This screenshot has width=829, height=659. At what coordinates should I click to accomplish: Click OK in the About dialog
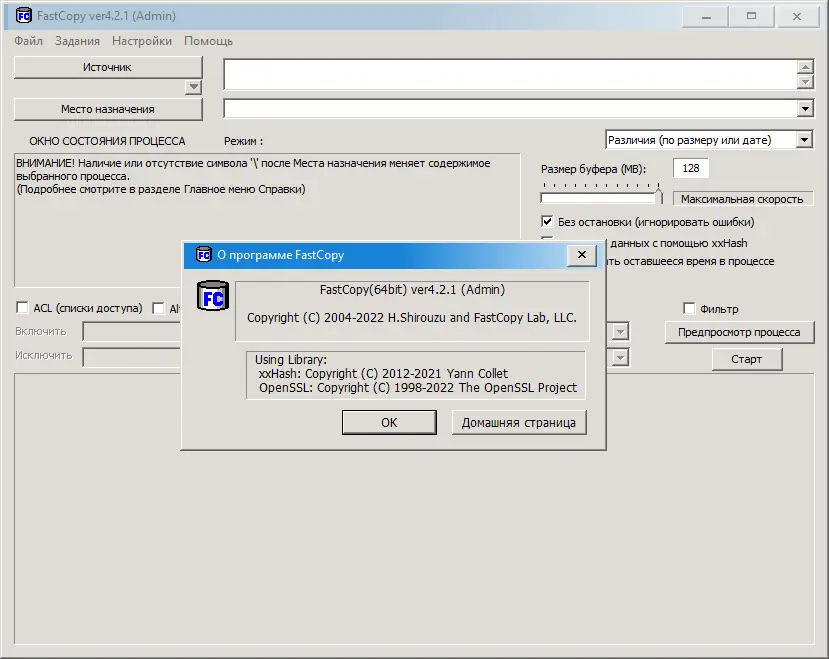pos(389,423)
